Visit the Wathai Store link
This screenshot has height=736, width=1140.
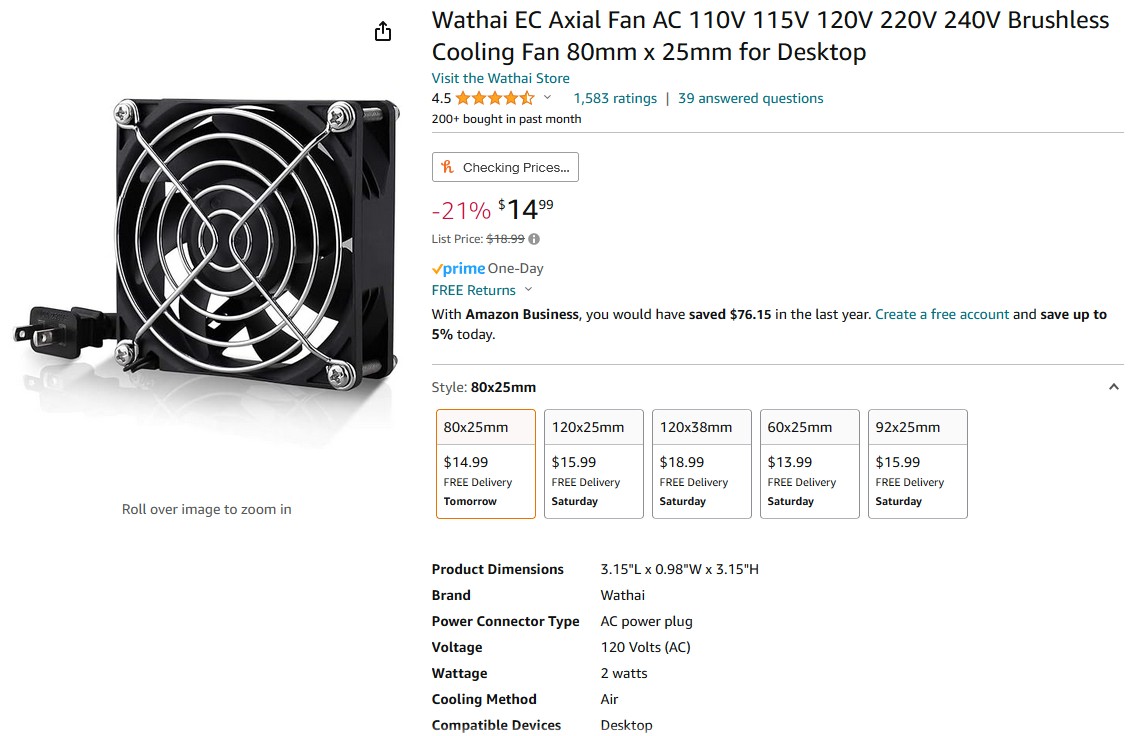501,78
